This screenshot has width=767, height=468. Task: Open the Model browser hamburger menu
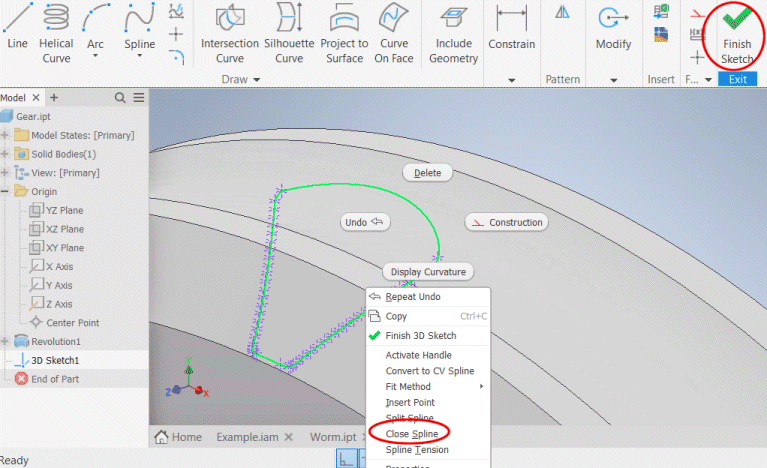pyautogui.click(x=139, y=98)
